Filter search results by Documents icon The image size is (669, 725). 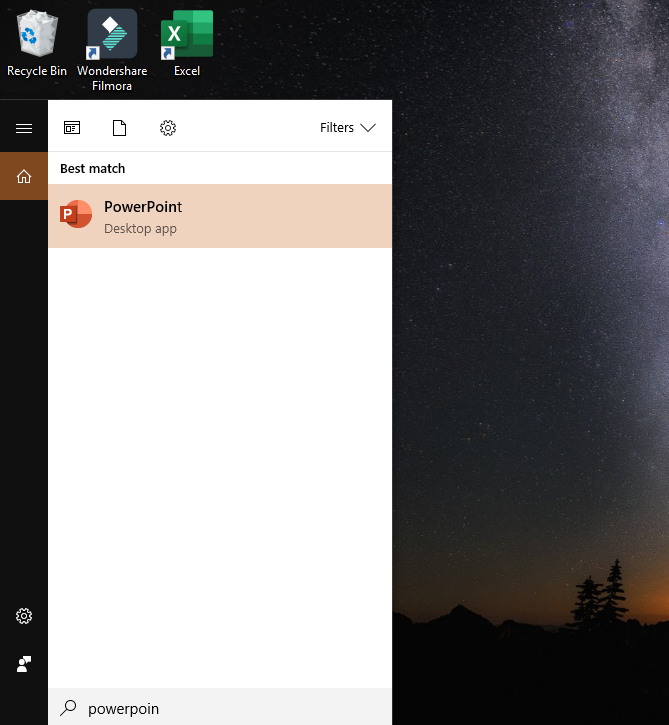[120, 128]
